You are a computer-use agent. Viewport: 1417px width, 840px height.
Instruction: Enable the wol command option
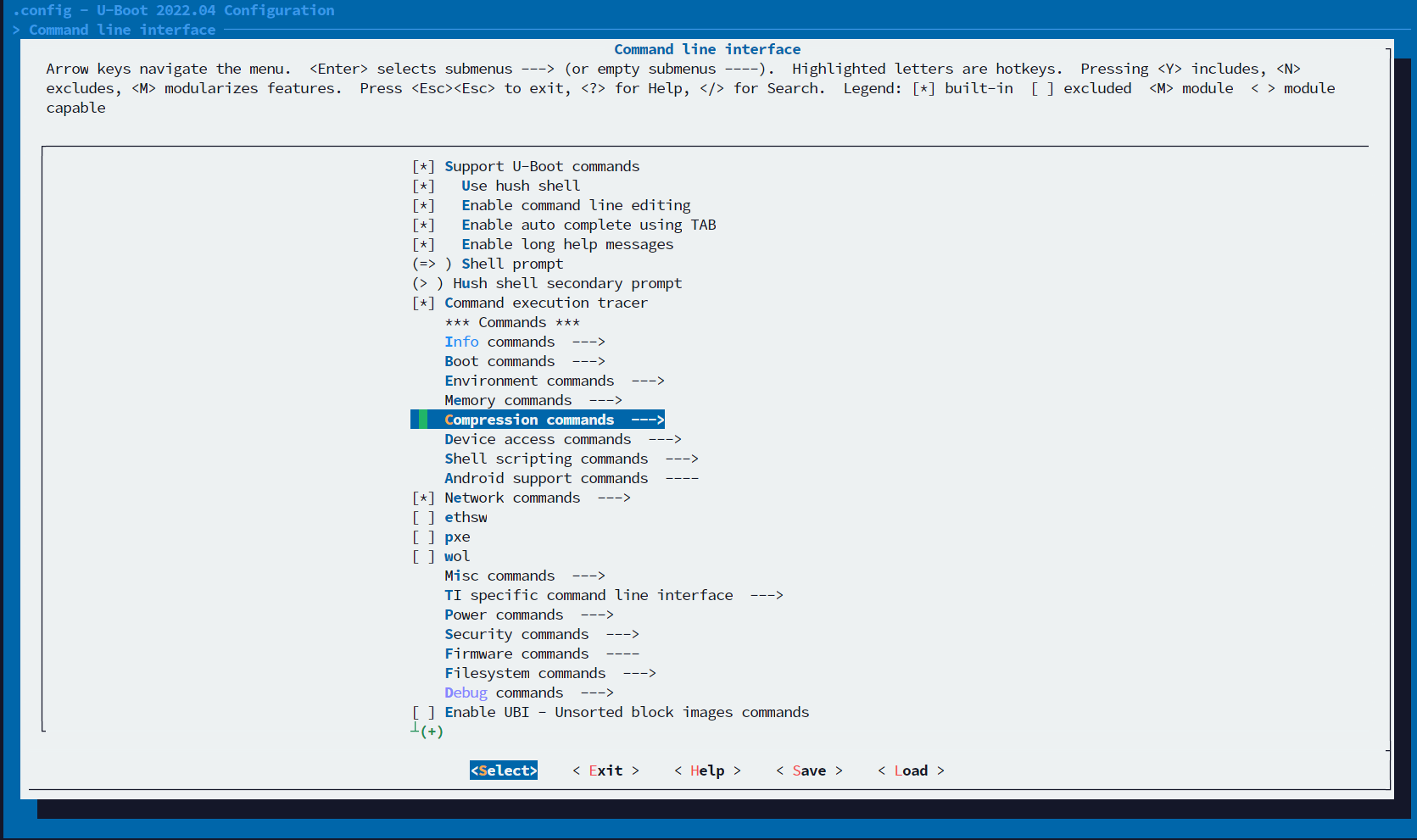click(423, 556)
